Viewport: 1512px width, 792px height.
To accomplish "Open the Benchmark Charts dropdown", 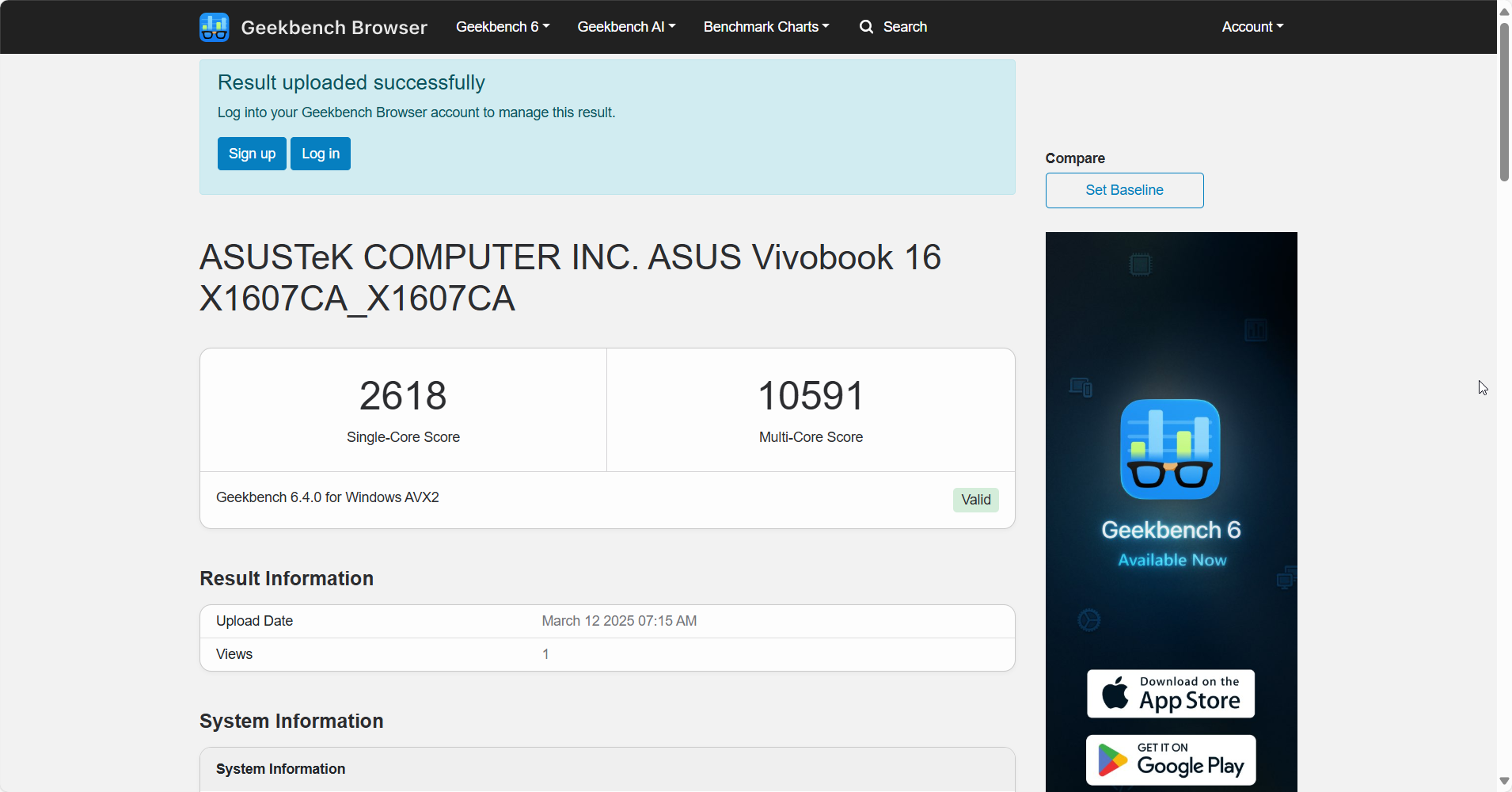I will click(766, 27).
